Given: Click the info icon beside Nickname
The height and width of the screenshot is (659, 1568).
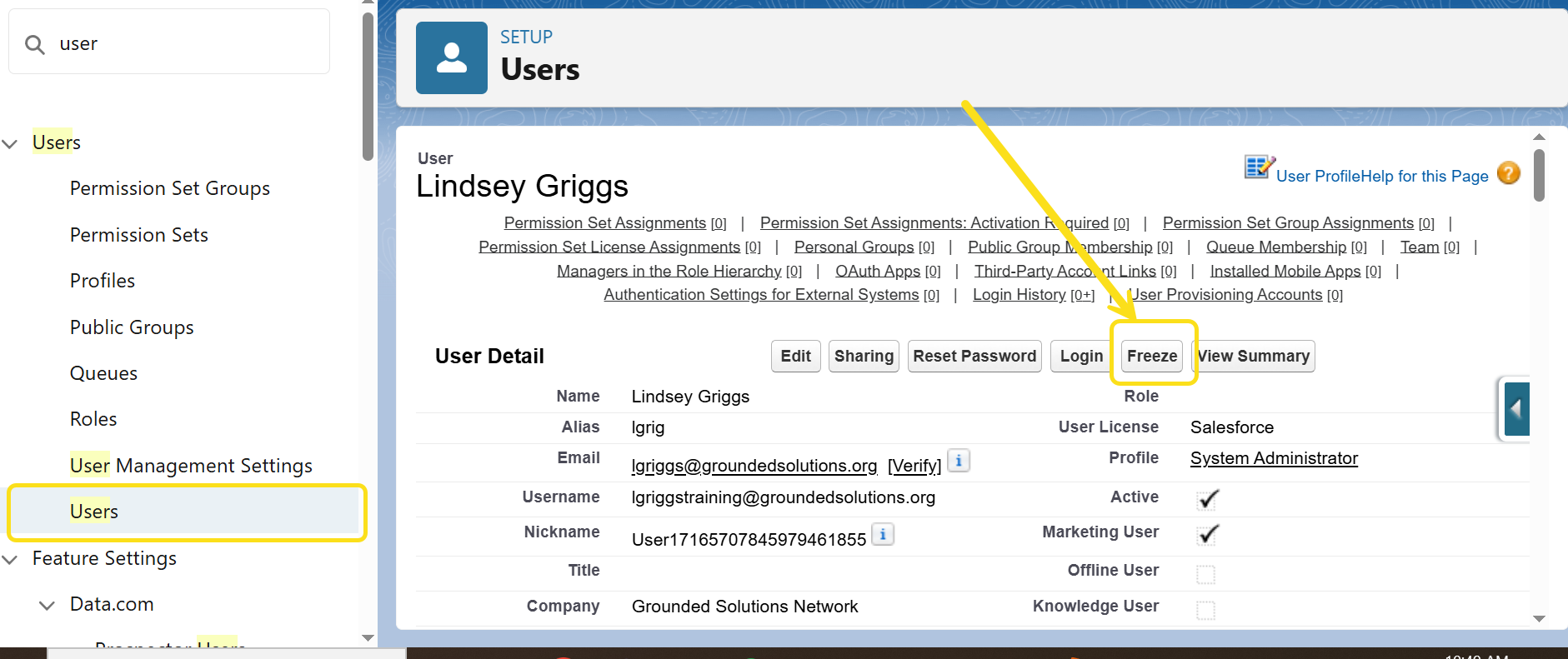Looking at the screenshot, I should pos(883,534).
